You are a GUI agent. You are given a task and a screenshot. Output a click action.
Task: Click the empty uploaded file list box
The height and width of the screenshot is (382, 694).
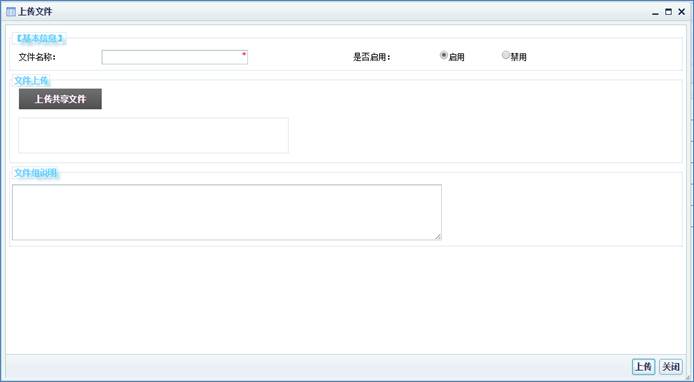point(154,135)
